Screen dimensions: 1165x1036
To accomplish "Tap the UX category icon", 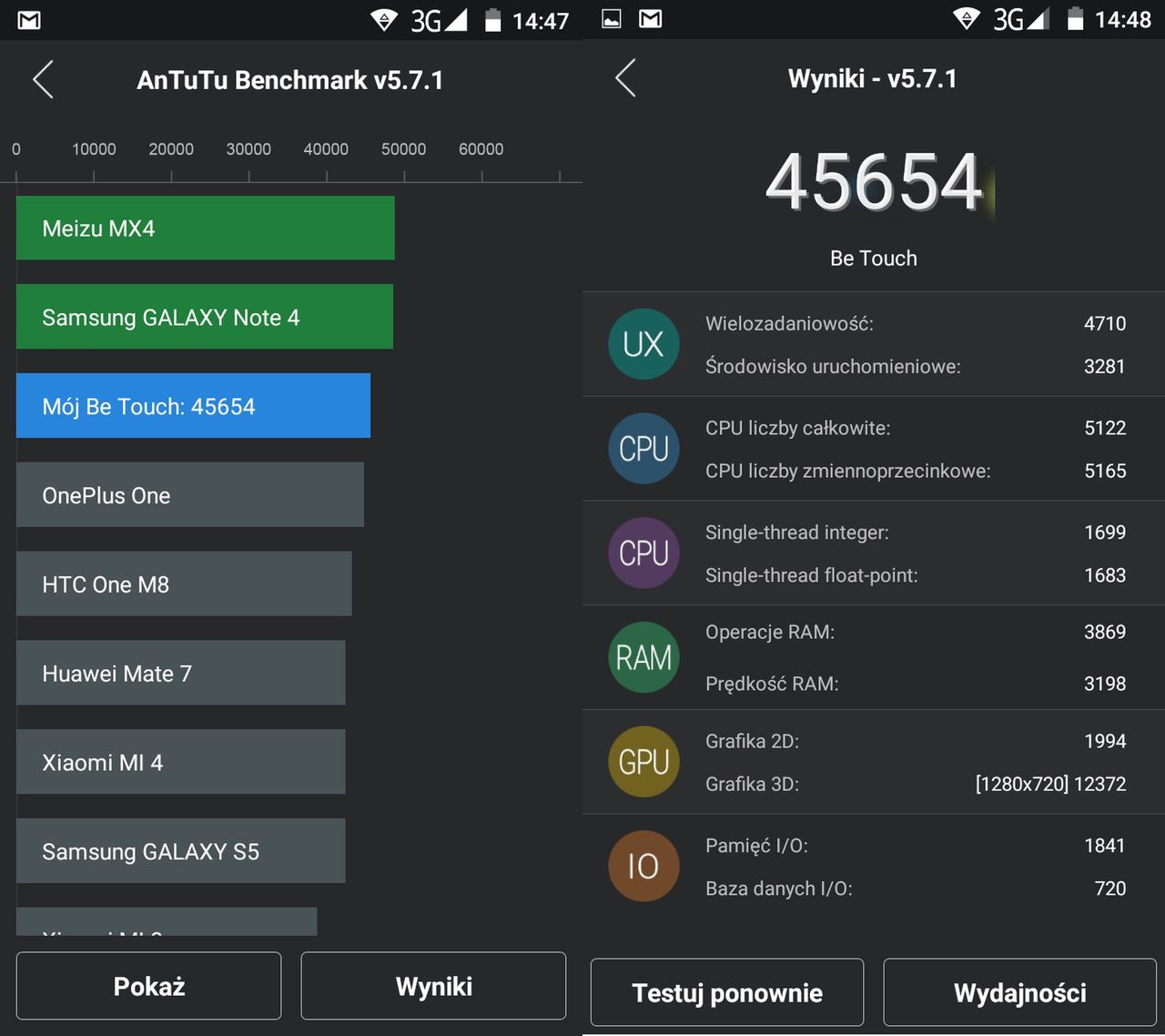I will click(x=643, y=344).
